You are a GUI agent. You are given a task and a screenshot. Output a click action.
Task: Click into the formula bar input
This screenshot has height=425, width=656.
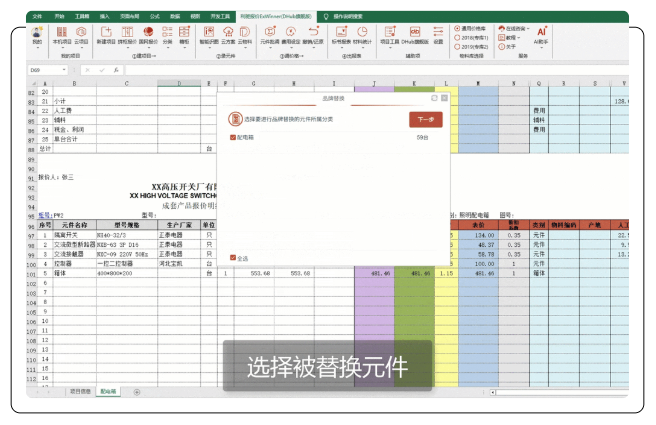377,70
